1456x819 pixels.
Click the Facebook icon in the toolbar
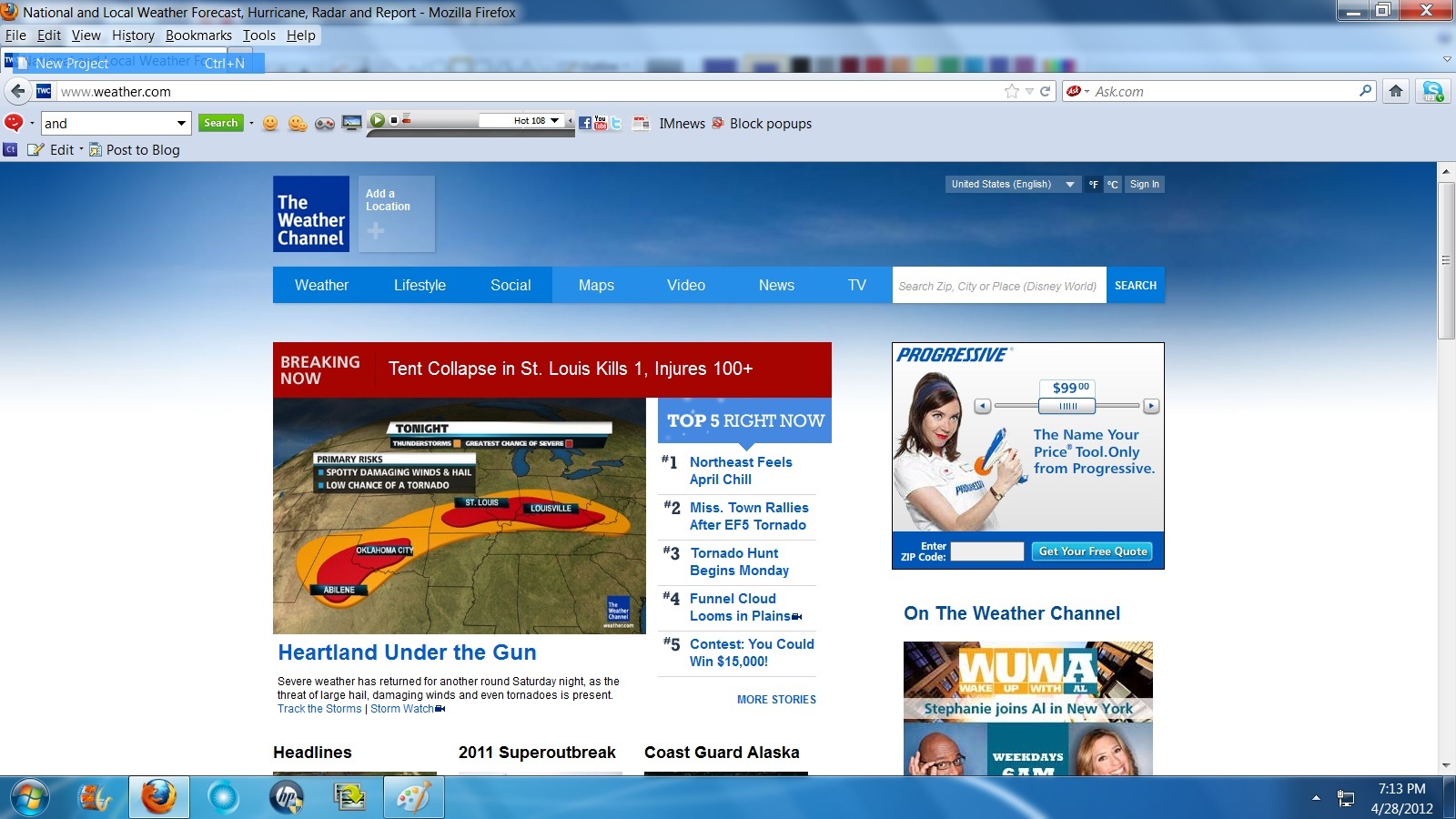585,123
